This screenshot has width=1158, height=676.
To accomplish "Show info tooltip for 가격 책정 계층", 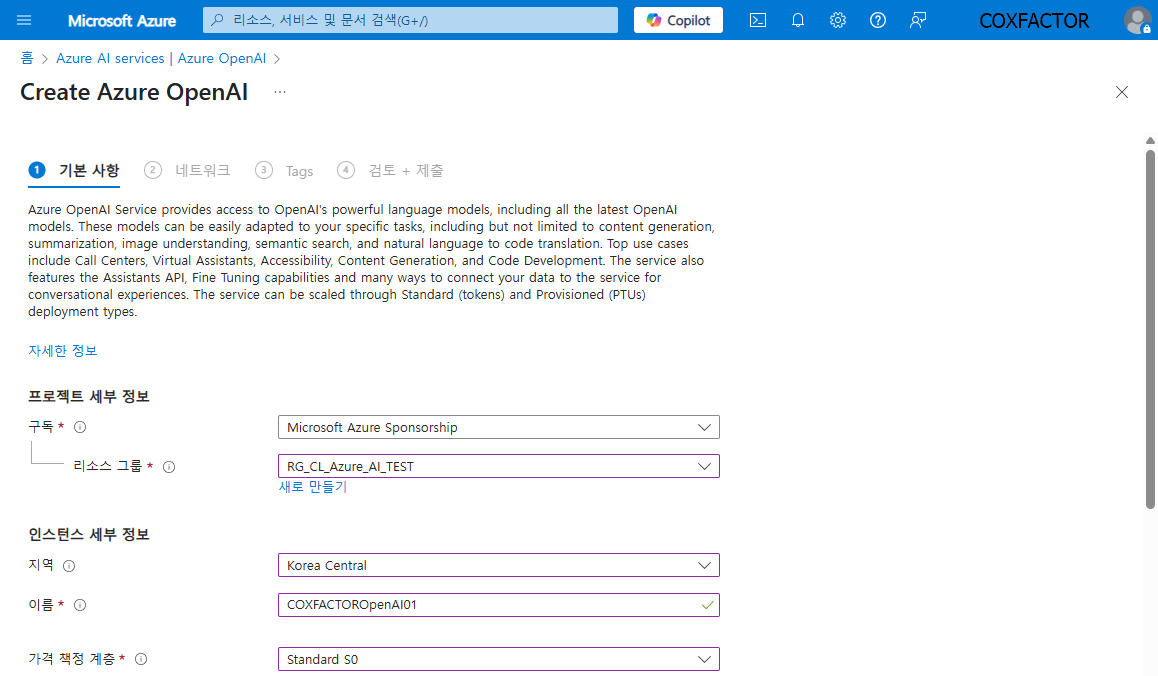I will pos(140,659).
